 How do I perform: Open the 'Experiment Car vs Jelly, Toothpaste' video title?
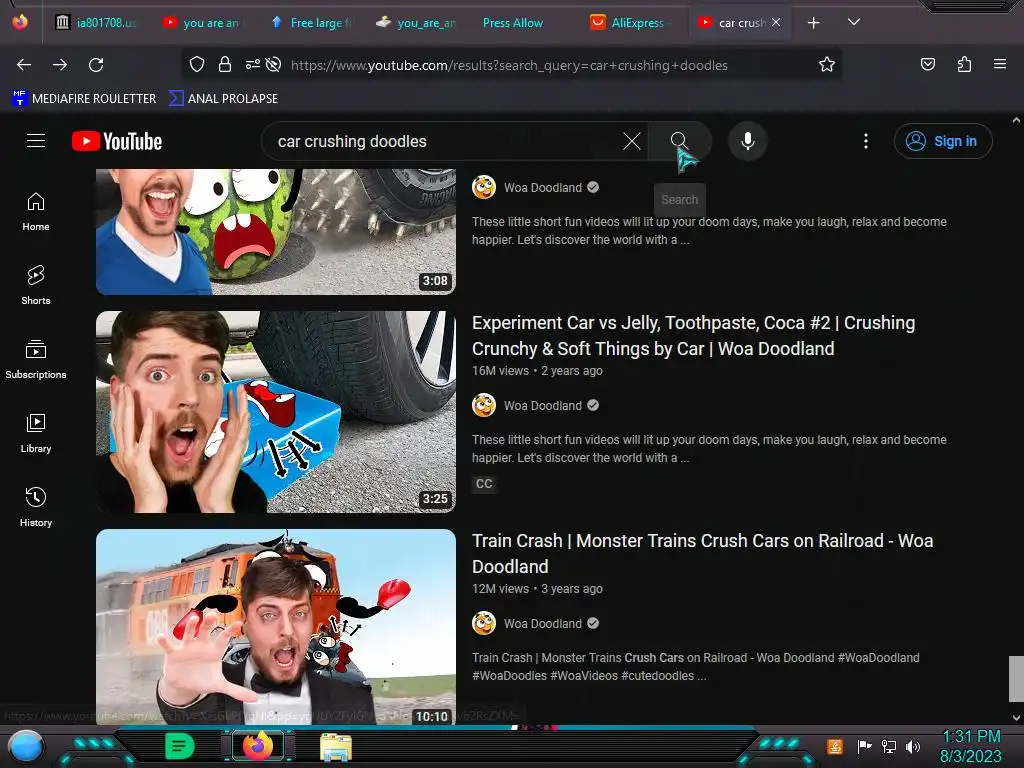694,336
